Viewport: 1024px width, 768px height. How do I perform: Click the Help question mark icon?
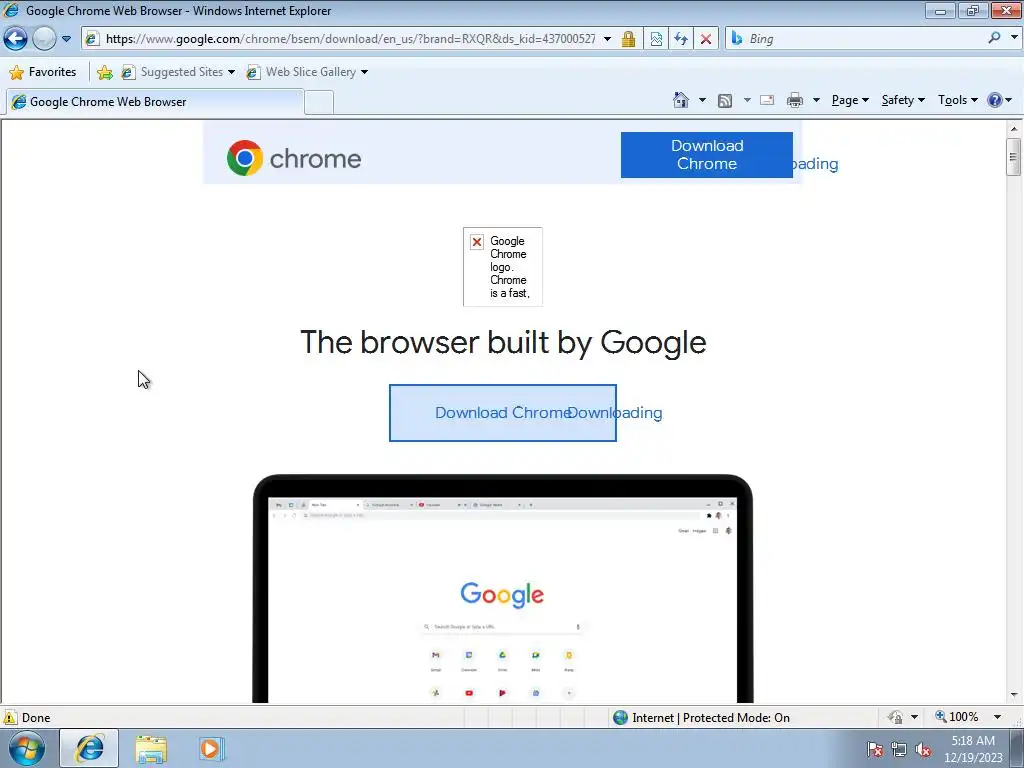995,100
